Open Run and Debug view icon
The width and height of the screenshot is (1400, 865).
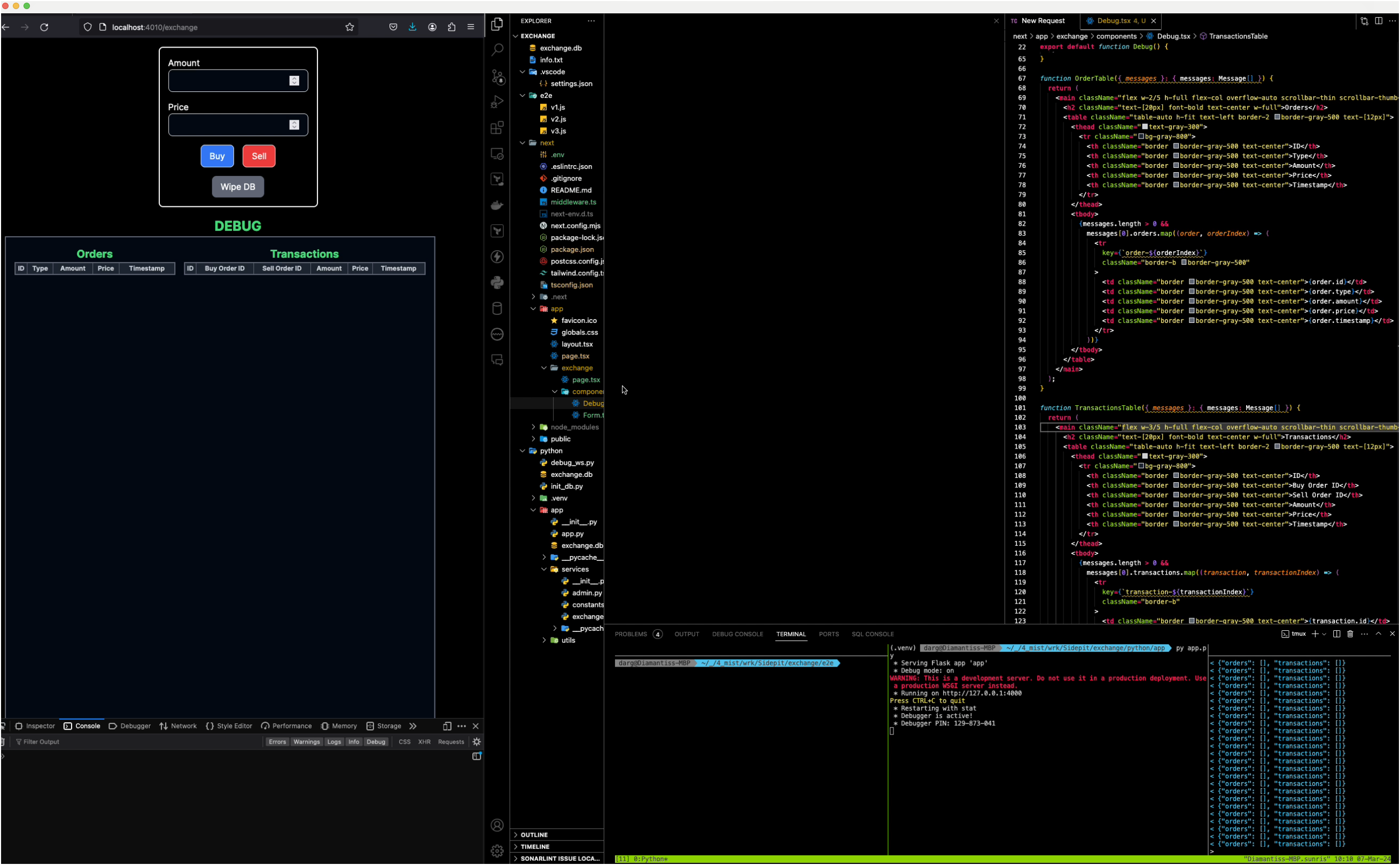coord(497,102)
